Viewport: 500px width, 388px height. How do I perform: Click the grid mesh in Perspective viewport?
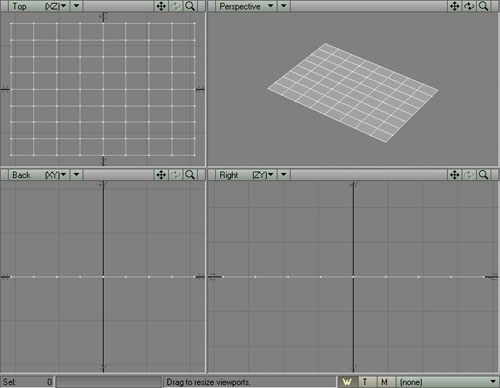point(353,93)
